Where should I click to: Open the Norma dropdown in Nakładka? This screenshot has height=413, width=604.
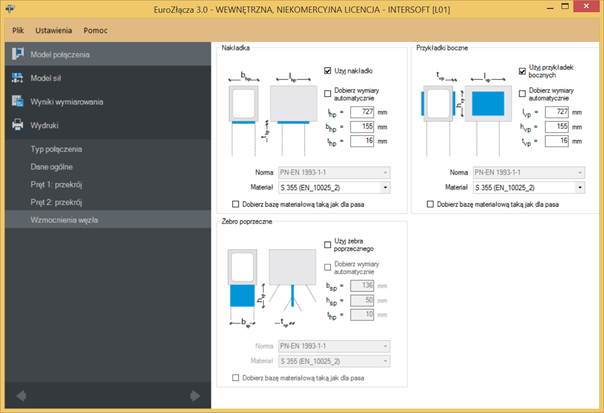(x=334, y=172)
